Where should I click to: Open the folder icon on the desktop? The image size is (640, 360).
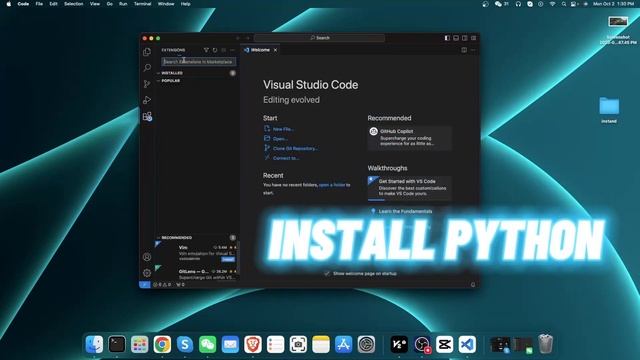pyautogui.click(x=609, y=106)
